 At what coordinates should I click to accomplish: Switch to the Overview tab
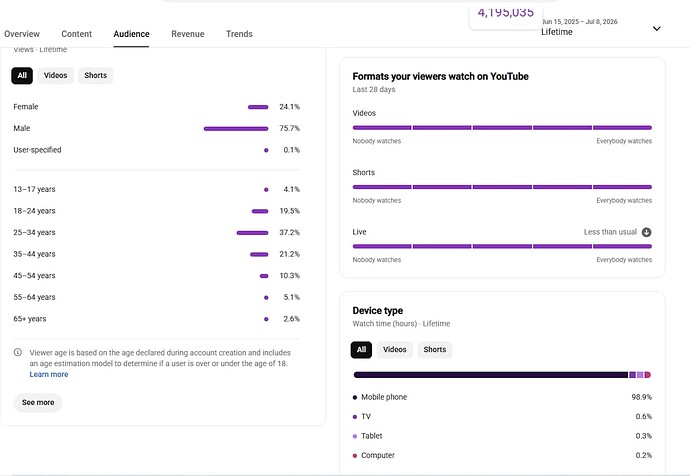tap(22, 34)
